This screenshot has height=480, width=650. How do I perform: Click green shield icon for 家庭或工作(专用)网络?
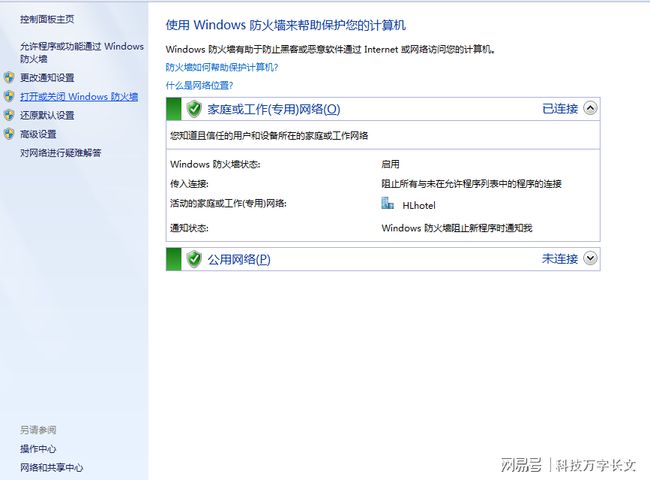(194, 109)
